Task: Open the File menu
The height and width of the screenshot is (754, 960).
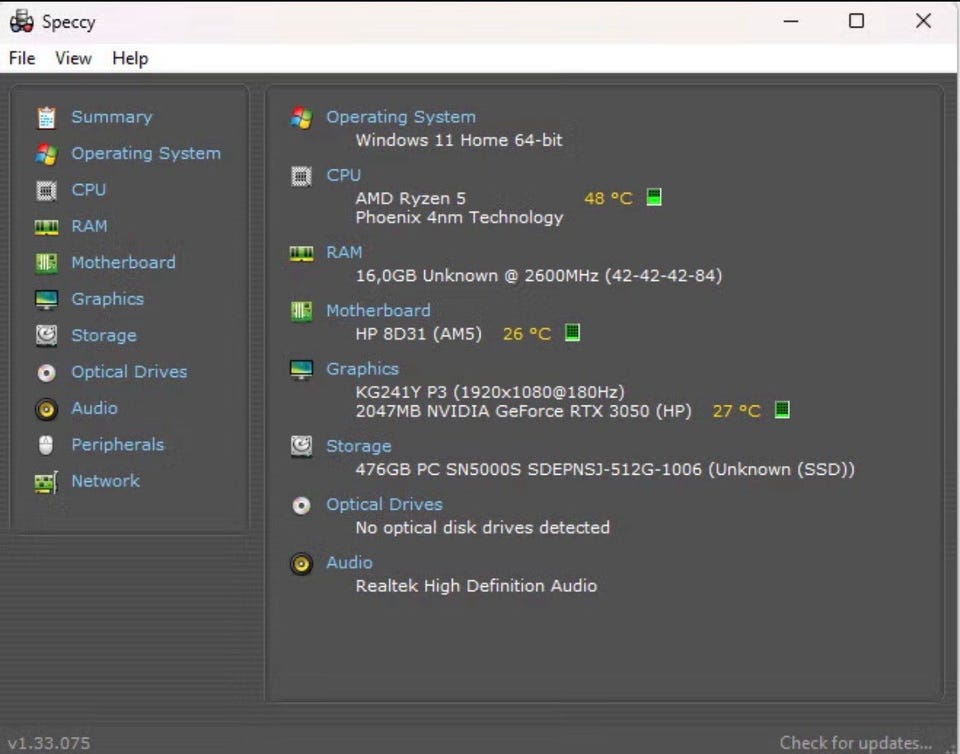Action: click(22, 58)
